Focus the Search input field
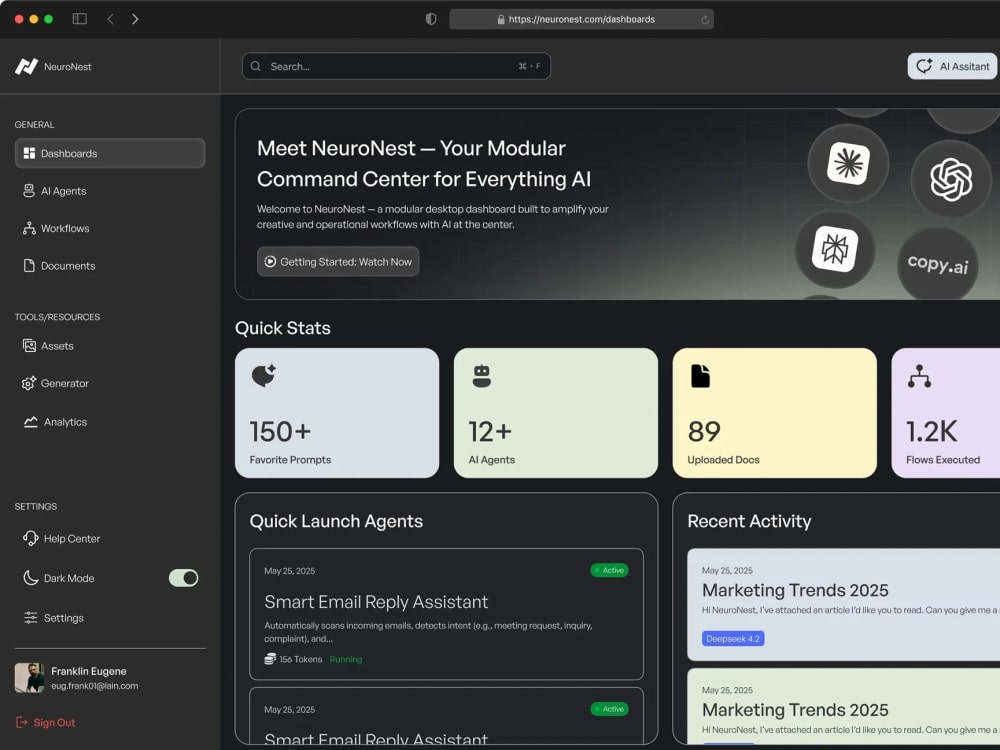The width and height of the screenshot is (1000, 750). tap(396, 66)
